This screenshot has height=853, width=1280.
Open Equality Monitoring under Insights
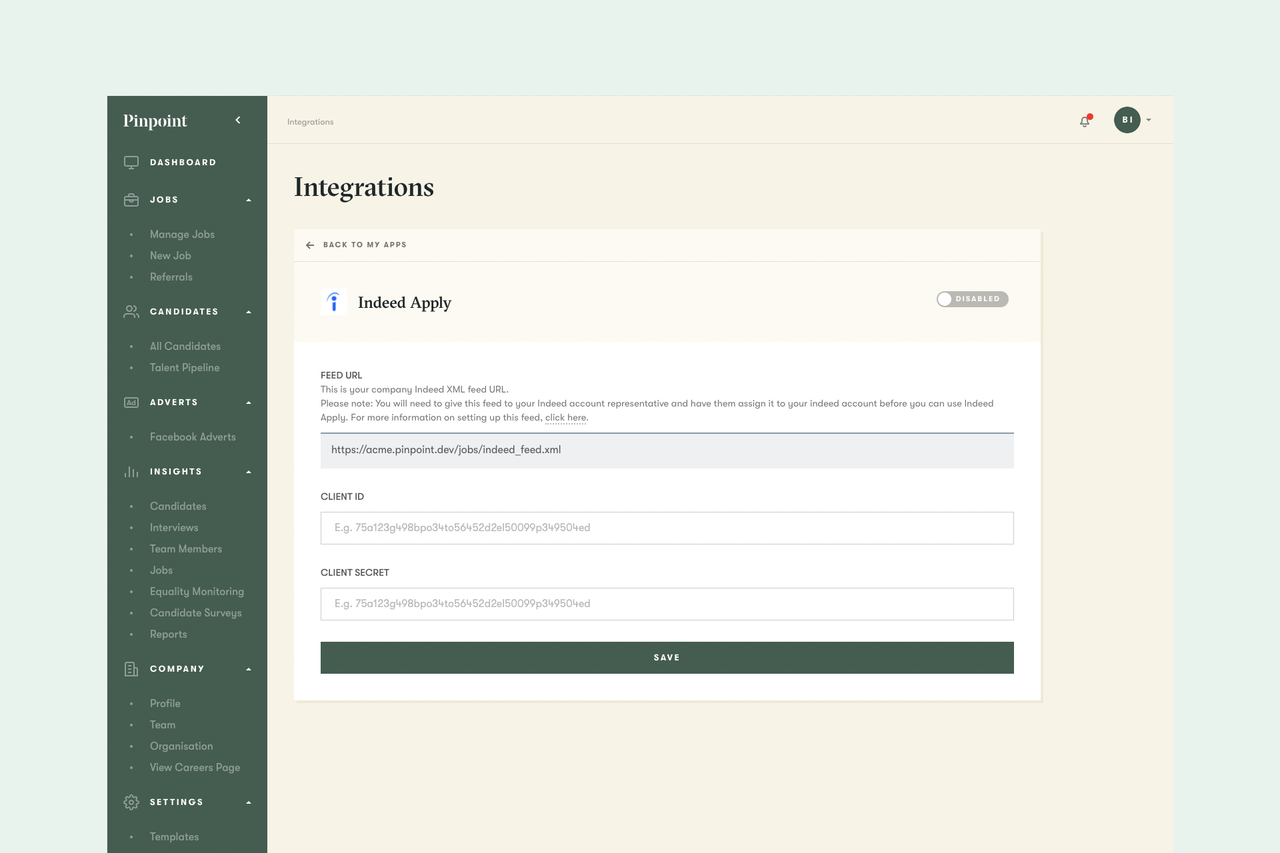[x=197, y=591]
